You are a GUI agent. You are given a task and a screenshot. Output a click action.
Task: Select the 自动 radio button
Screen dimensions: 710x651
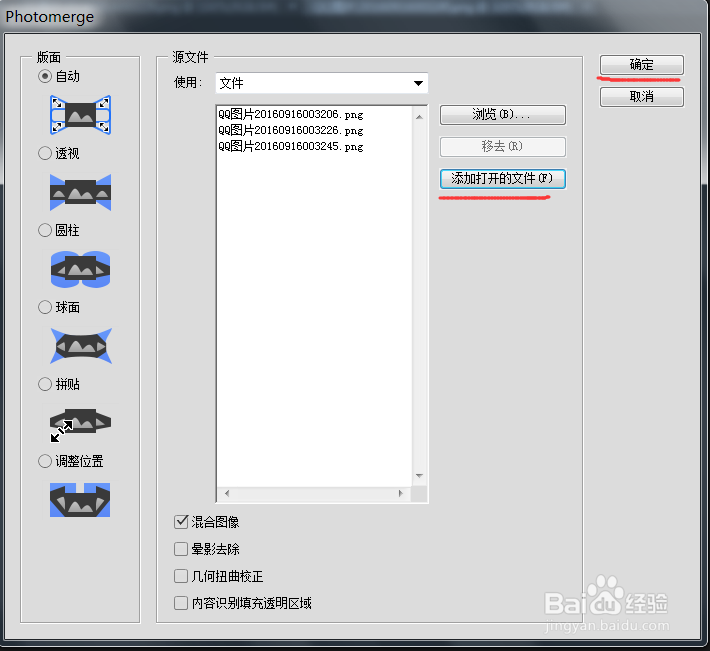[x=45, y=76]
